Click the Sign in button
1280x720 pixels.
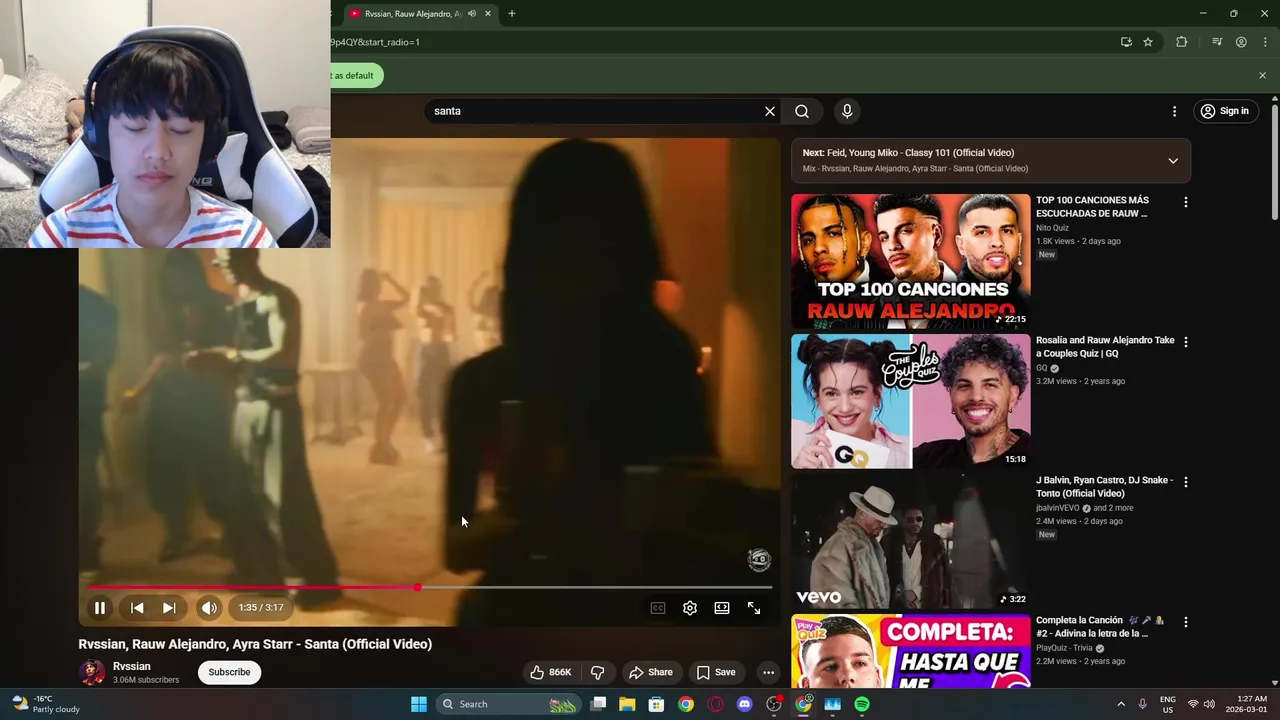[1225, 111]
